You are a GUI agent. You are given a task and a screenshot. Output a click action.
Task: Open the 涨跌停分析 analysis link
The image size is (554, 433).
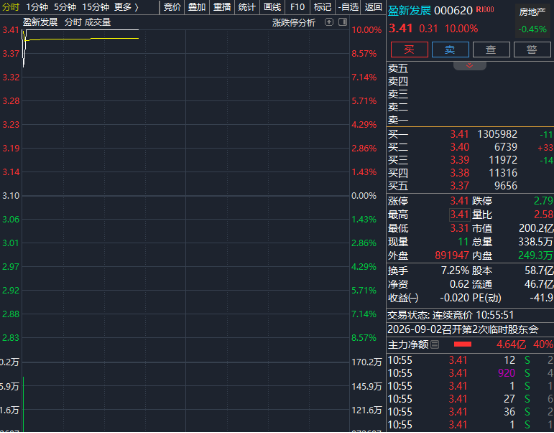293,23
